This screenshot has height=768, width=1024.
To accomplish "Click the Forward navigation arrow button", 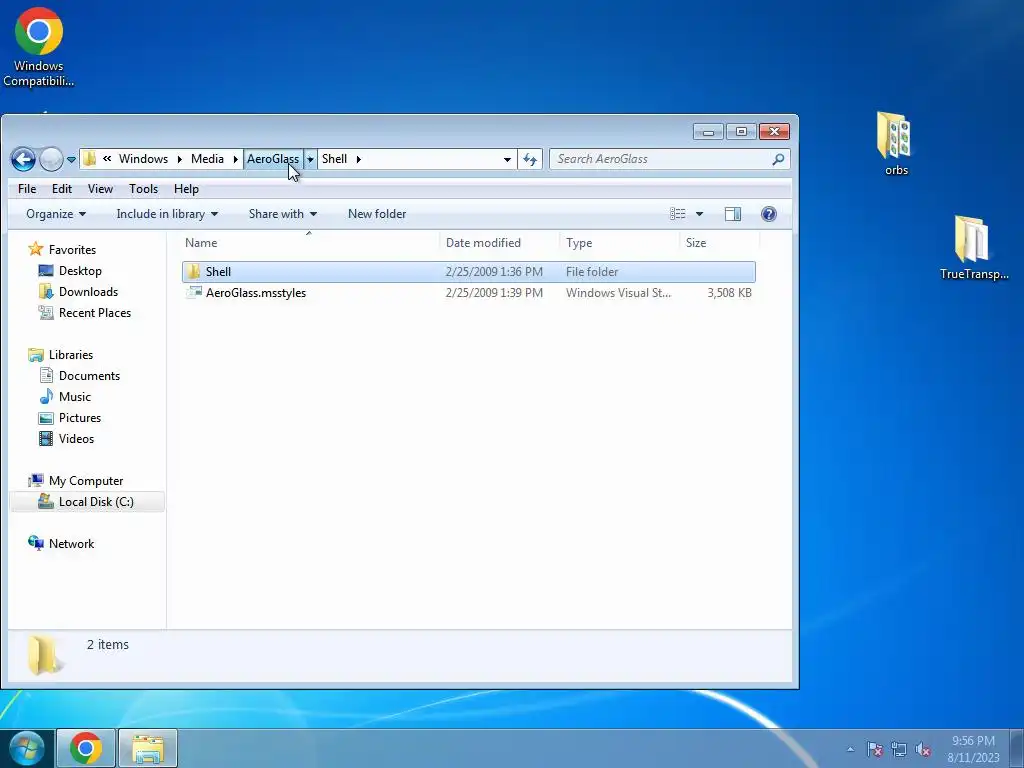I will point(51,159).
